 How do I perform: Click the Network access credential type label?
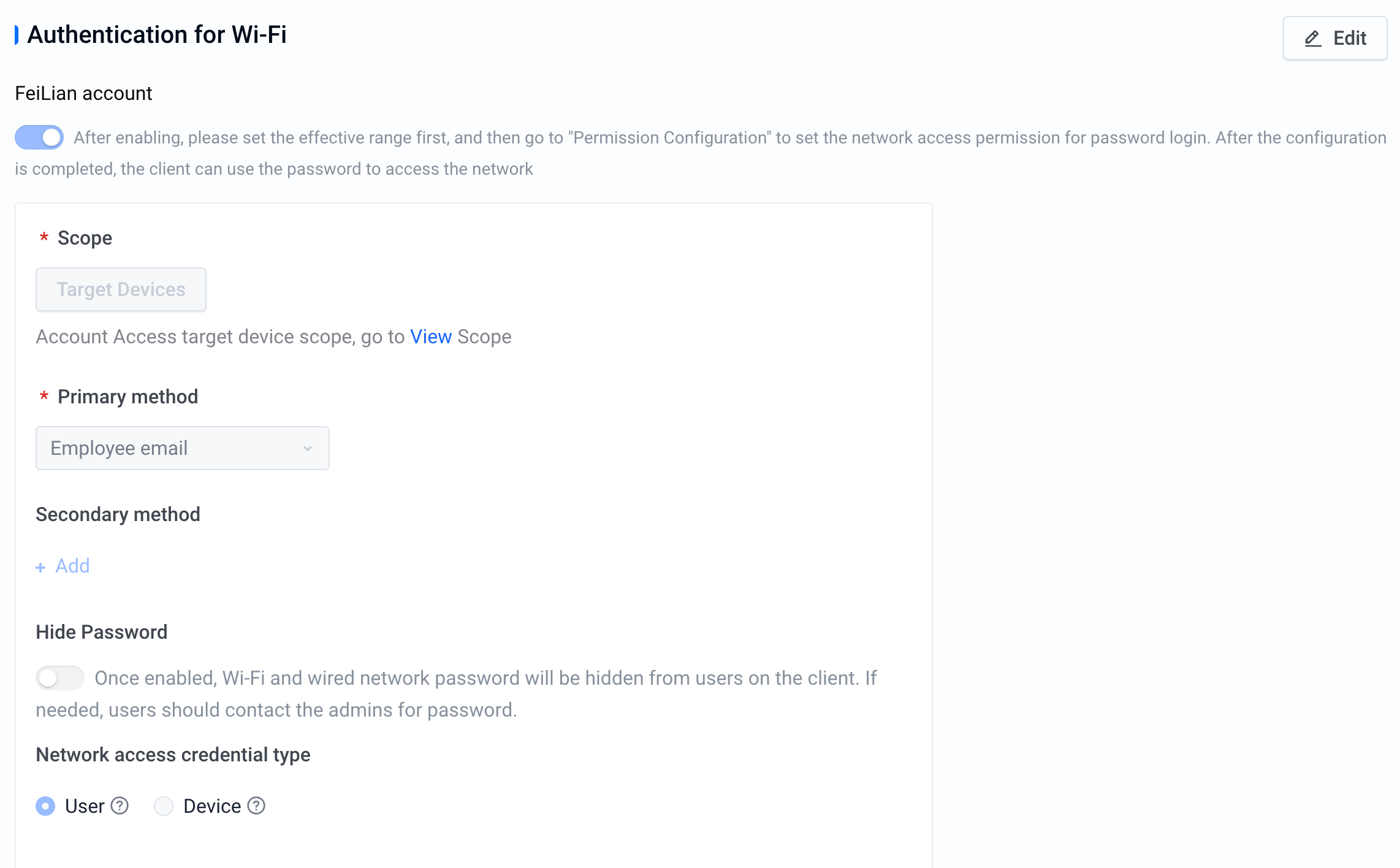pyautogui.click(x=173, y=755)
